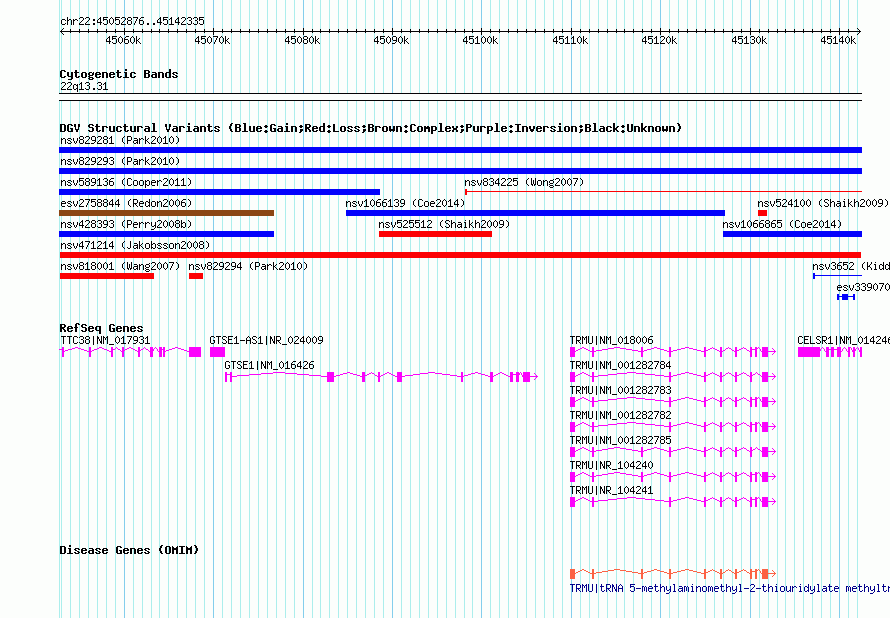Select the TTC38|NM_017931 gene model
Image resolution: width=890 pixels, height=618 pixels.
click(x=131, y=352)
